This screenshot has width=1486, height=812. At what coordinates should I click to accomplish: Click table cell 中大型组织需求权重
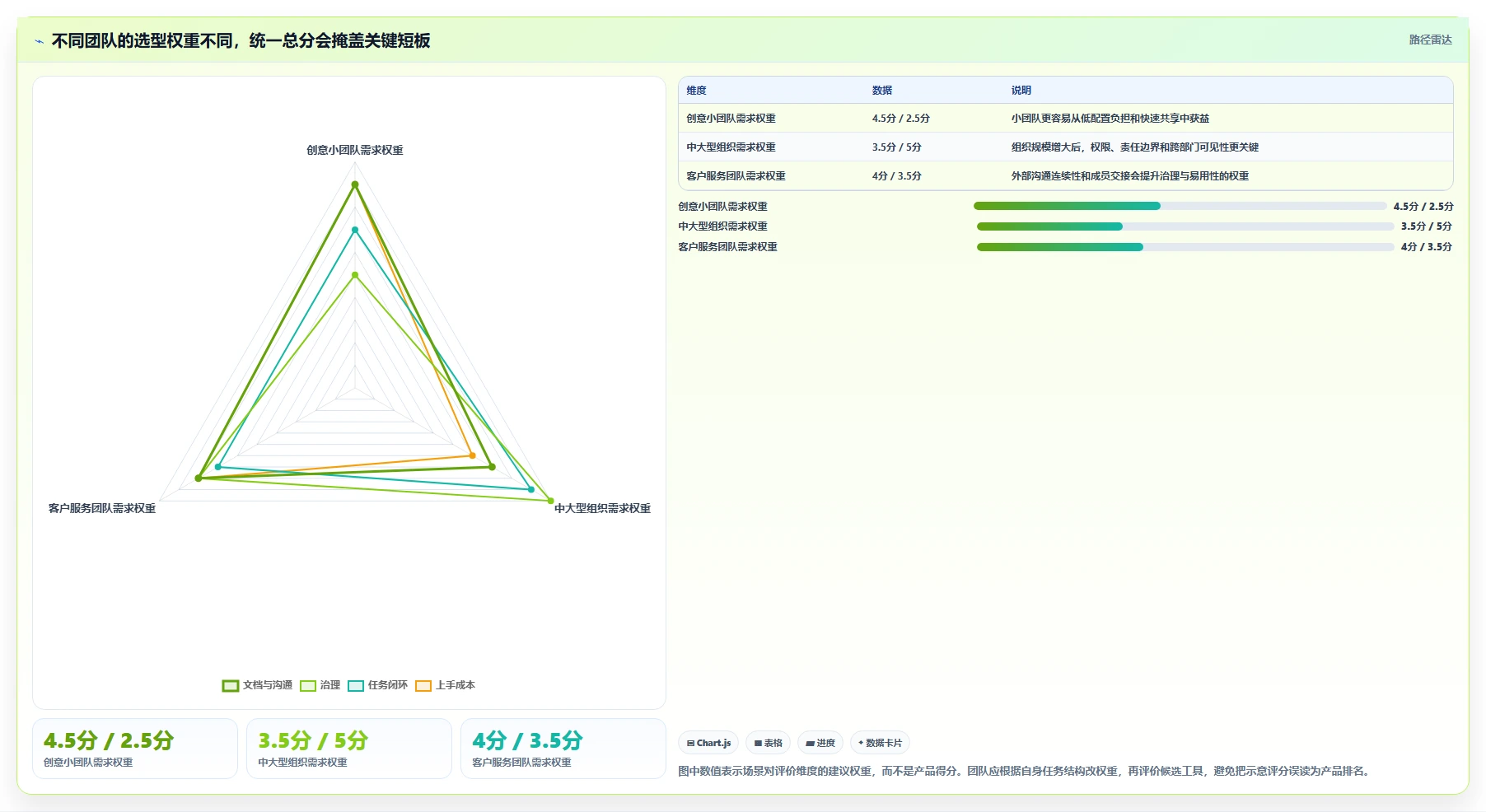point(731,147)
